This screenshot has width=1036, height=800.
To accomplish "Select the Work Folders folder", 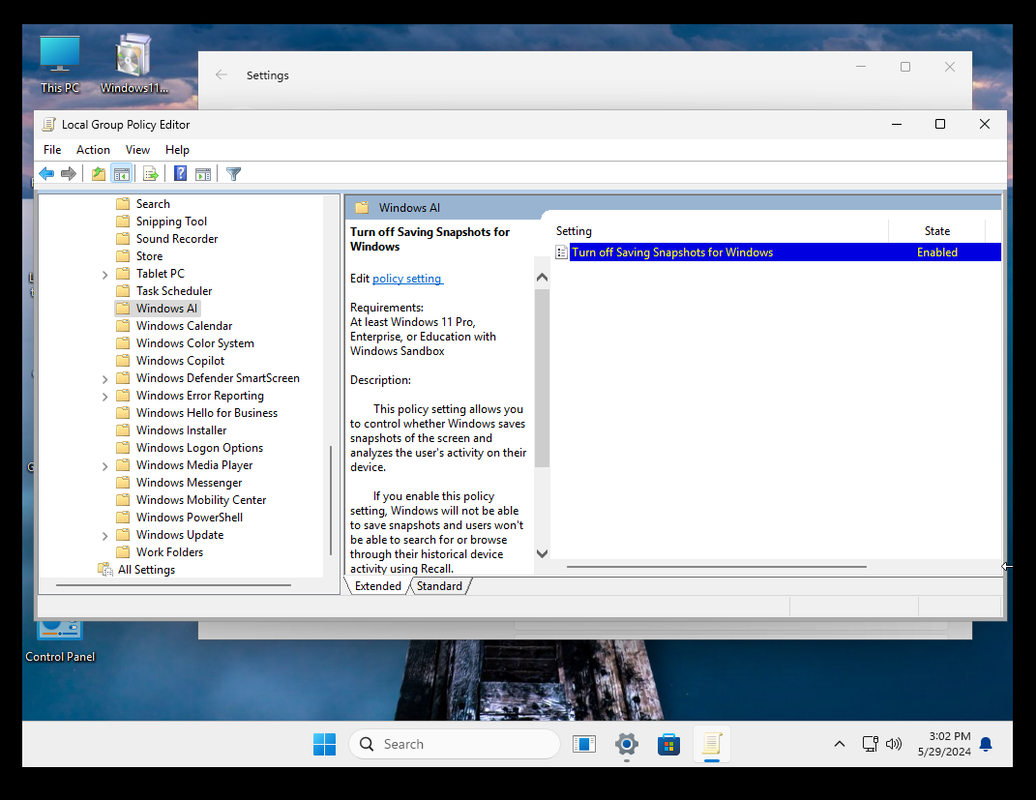I will click(x=160, y=552).
